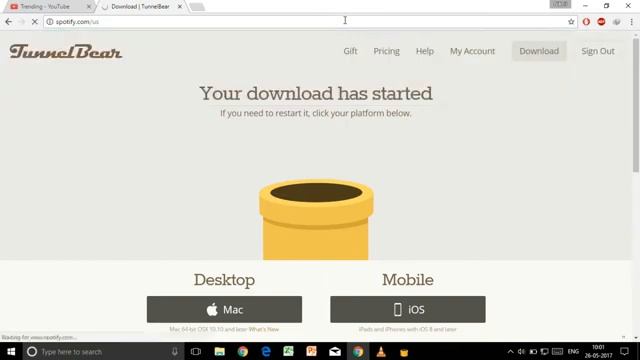
Task: Click the TunnelBear pot icon on the taskbar
Action: coord(404,352)
